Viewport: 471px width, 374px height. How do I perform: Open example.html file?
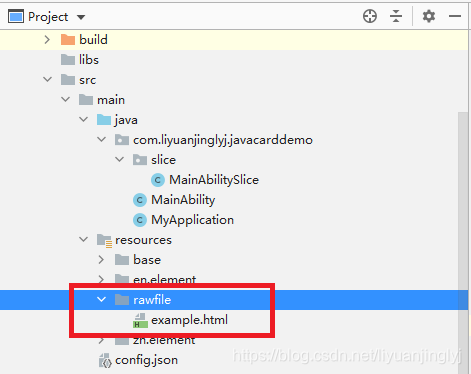[x=190, y=320]
